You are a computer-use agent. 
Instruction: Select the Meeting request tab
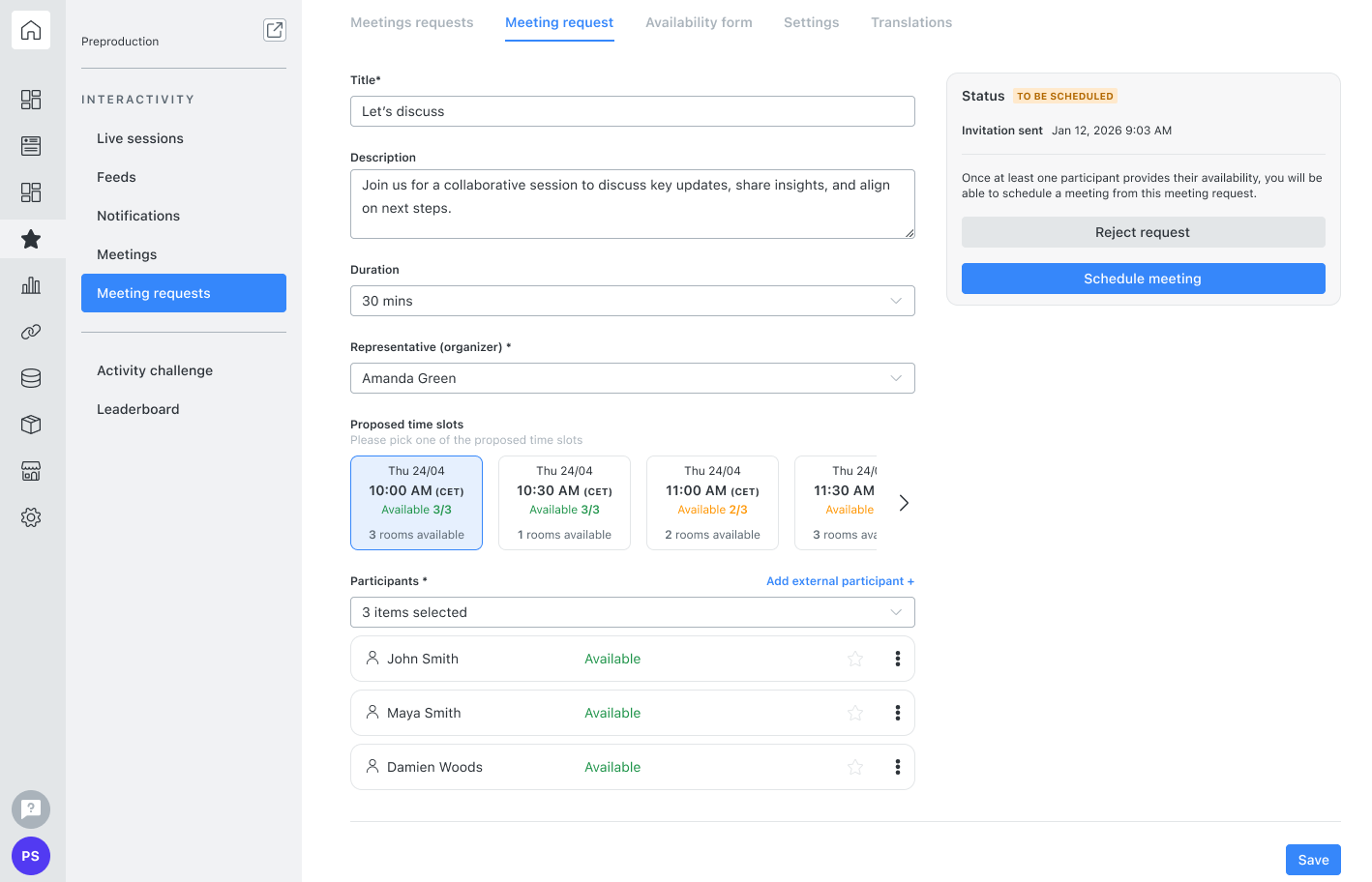(x=559, y=22)
